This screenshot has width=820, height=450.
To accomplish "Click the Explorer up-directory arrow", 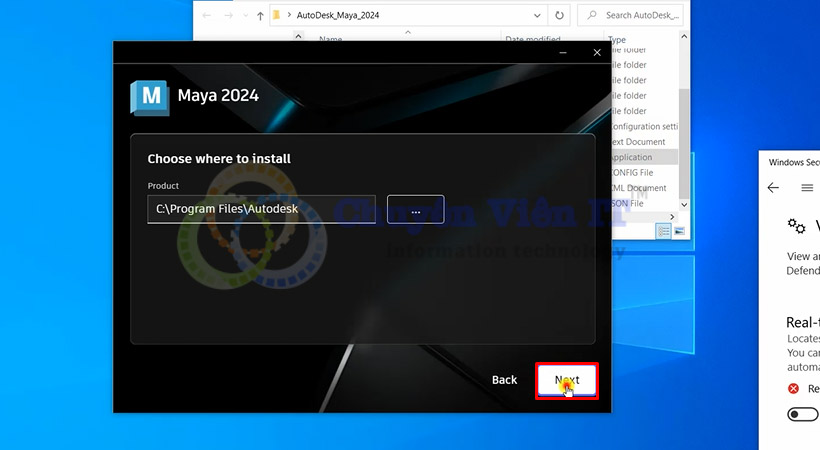I will [x=261, y=15].
